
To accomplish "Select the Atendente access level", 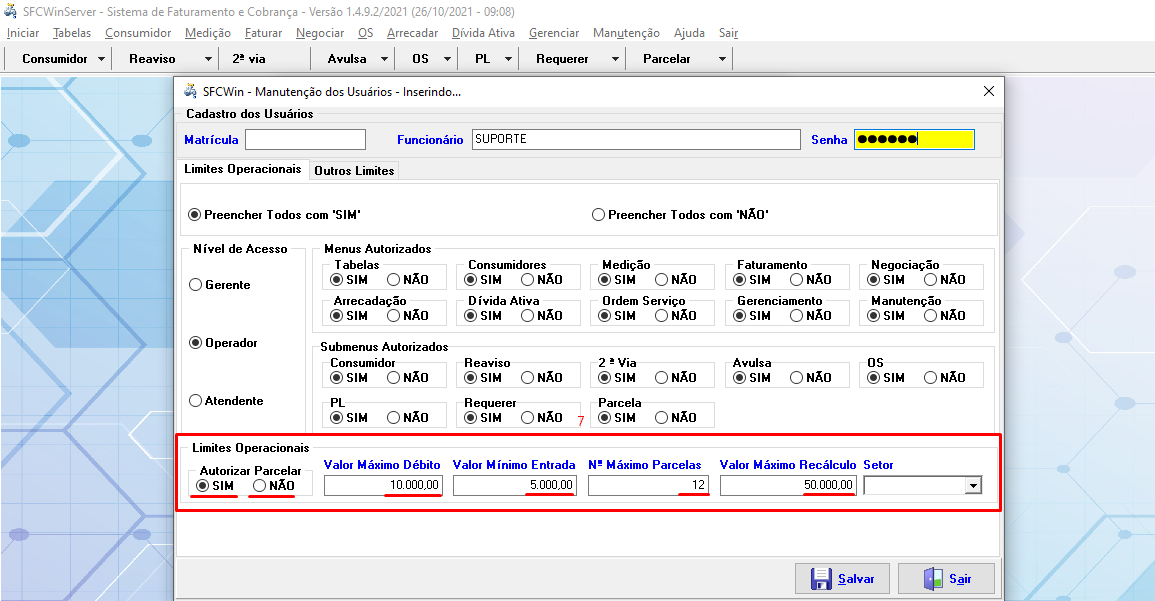I will 195,401.
